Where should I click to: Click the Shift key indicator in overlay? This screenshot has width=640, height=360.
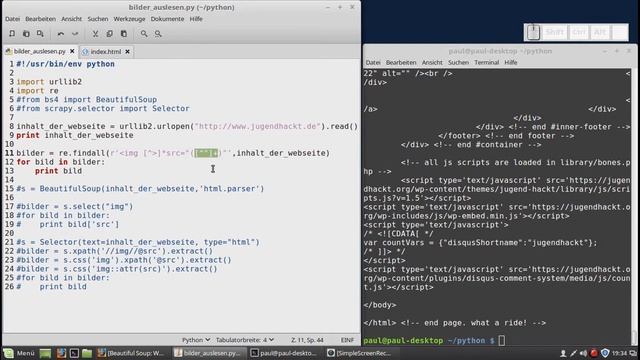pyautogui.click(x=554, y=32)
